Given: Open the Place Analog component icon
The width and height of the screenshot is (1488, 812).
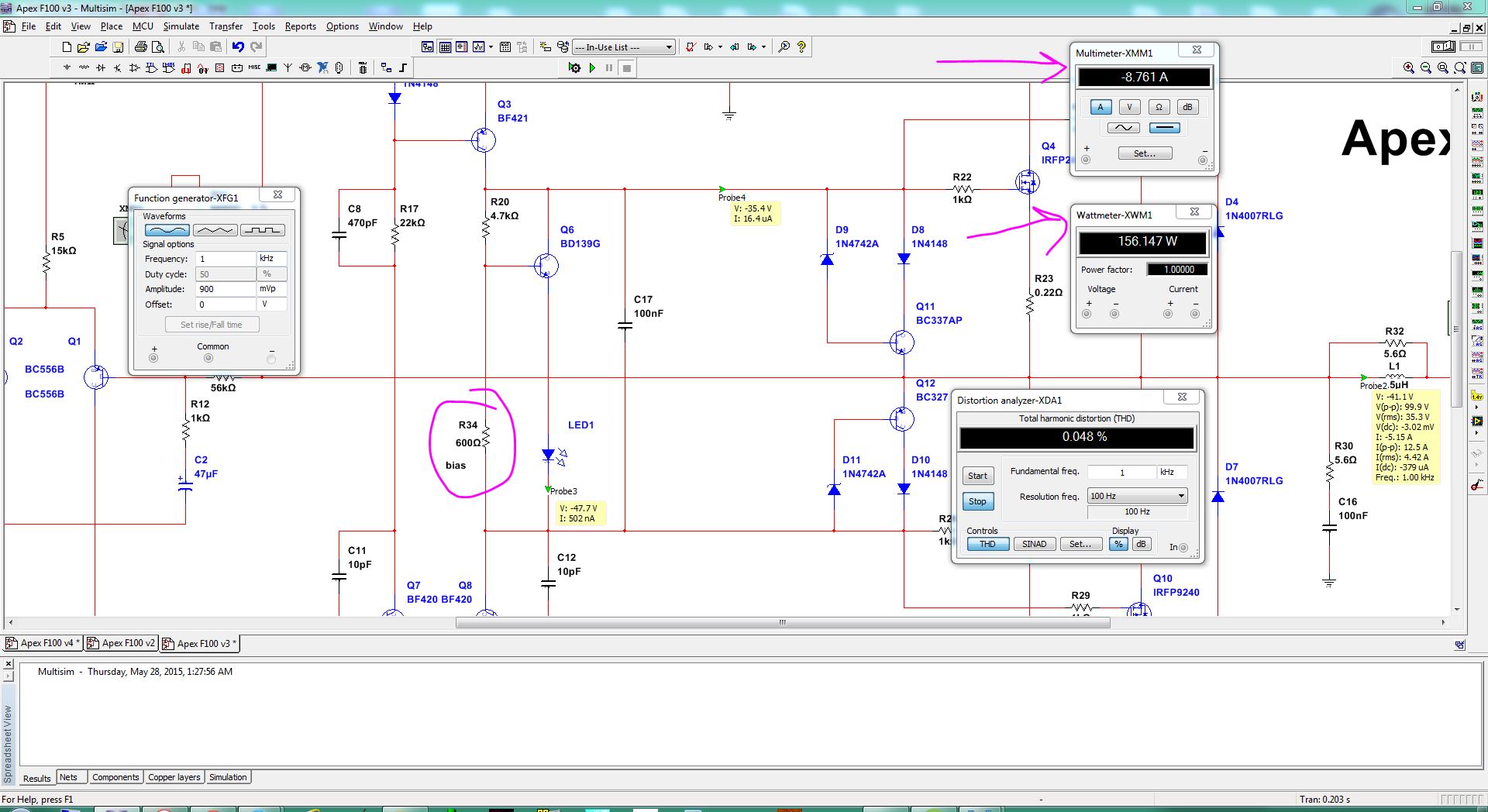Looking at the screenshot, I should [134, 68].
